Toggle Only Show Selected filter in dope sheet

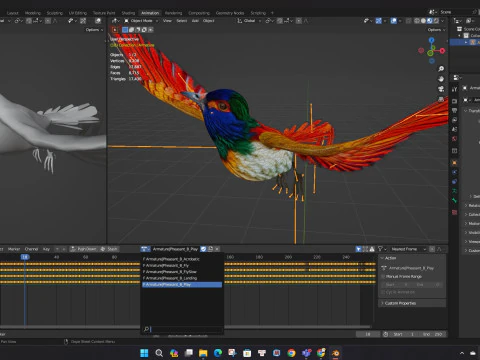click(x=359, y=249)
